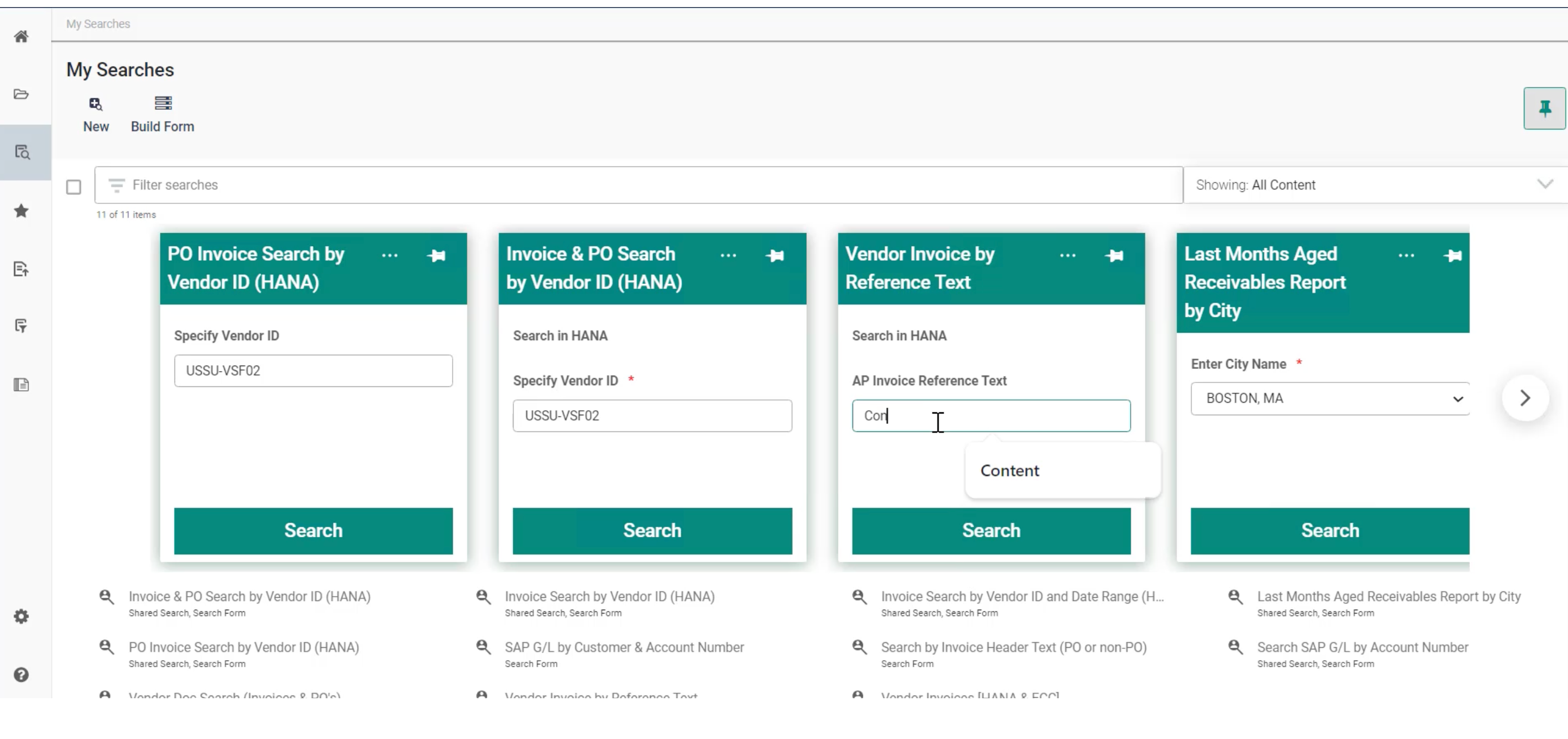Viewport: 1568px width, 739px height.
Task: Open the settings gear in sidebar
Action: tap(21, 616)
